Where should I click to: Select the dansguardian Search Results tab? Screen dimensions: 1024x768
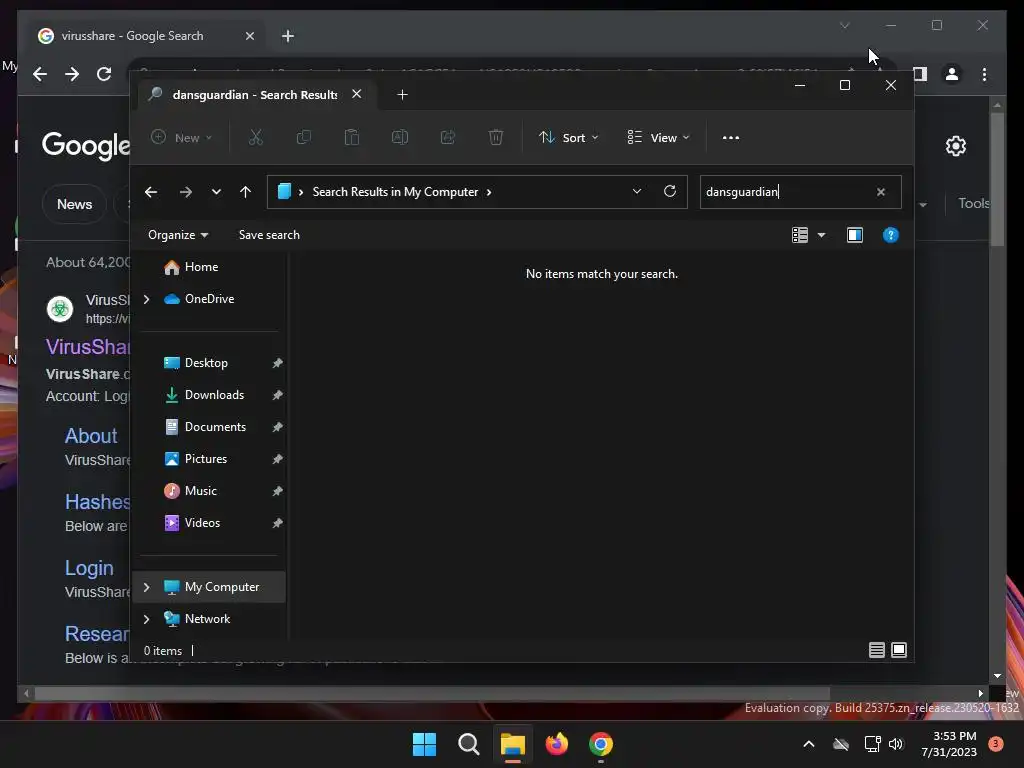pyautogui.click(x=255, y=95)
